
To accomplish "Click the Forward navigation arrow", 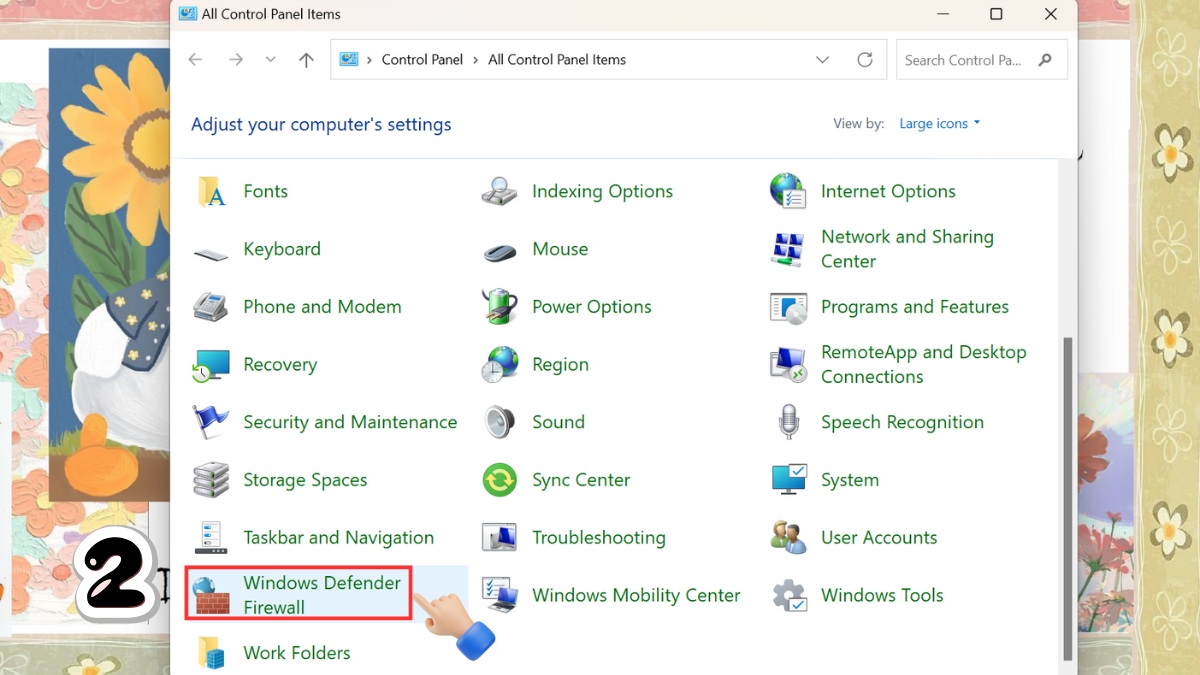I will coord(236,60).
